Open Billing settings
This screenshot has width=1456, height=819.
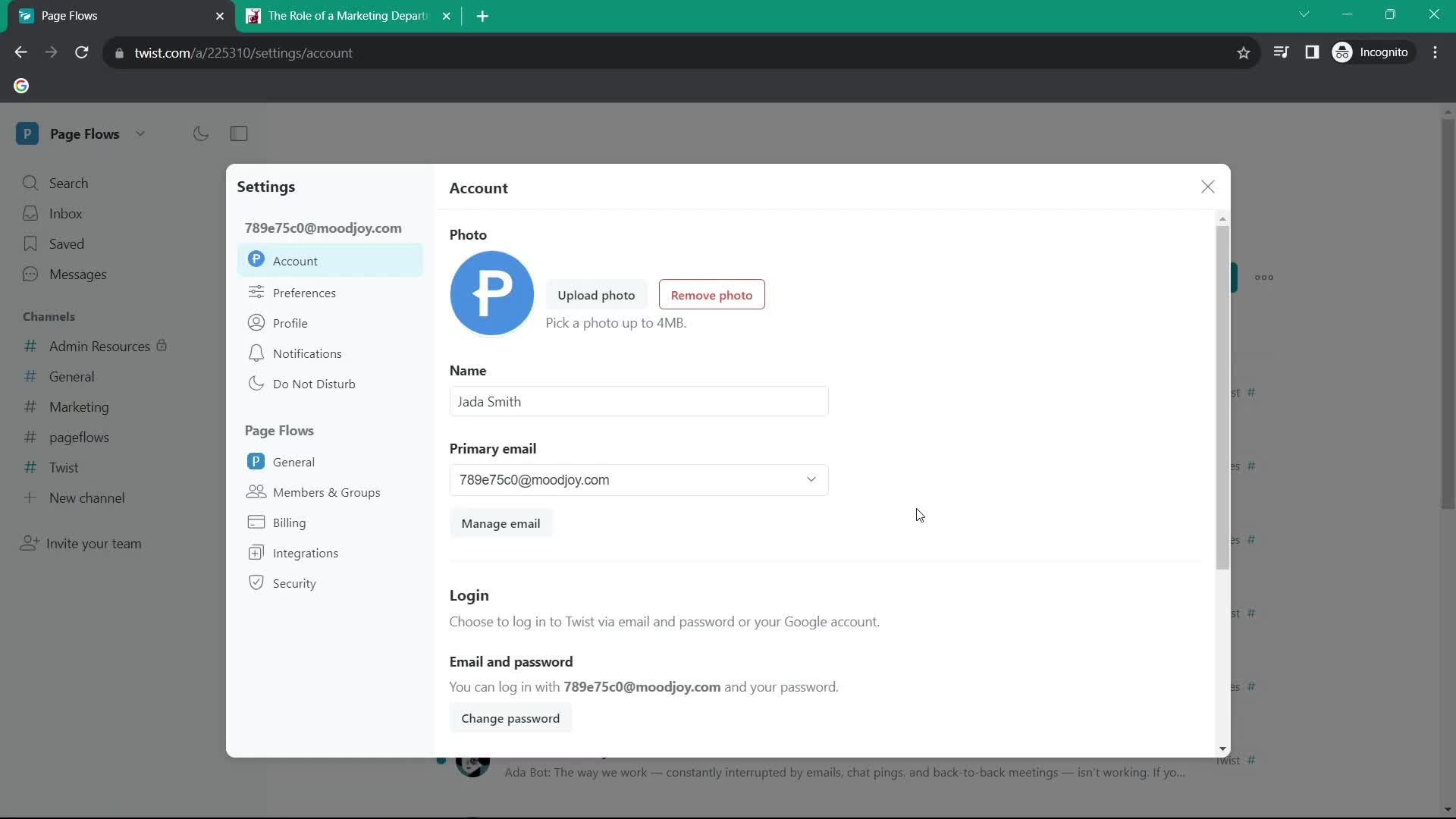click(x=330, y=522)
